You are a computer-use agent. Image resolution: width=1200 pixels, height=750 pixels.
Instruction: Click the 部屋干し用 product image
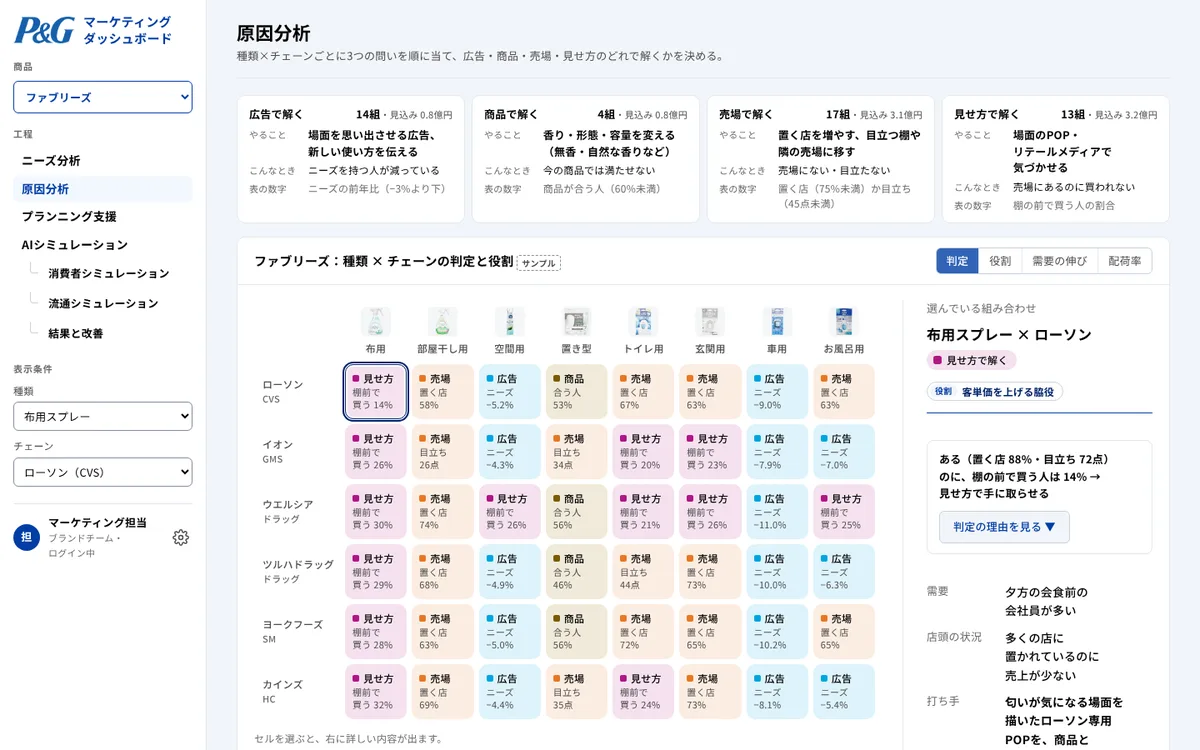(x=443, y=322)
